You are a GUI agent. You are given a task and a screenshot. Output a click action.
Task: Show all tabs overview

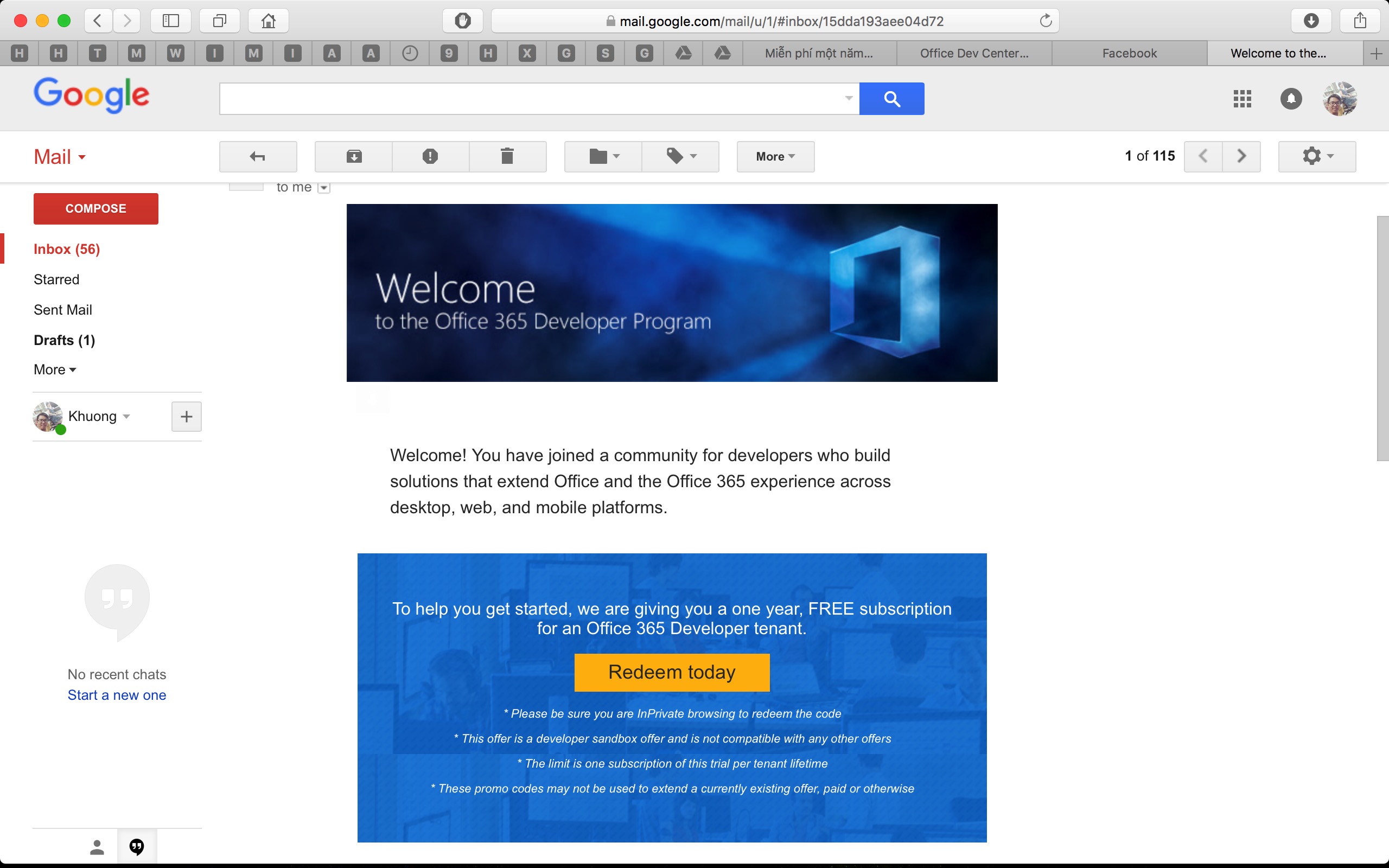pyautogui.click(x=219, y=21)
